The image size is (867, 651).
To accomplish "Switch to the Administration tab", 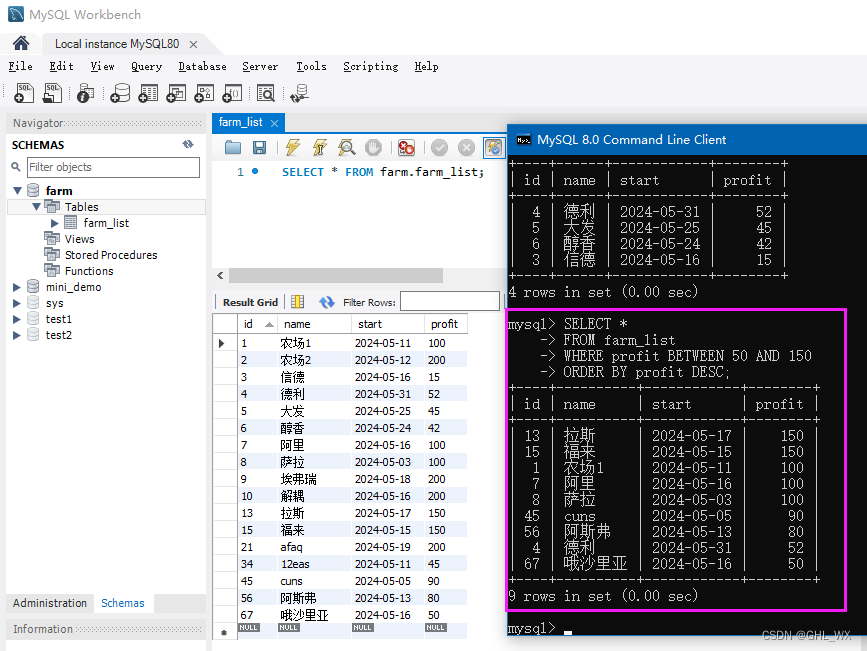I will 50,603.
